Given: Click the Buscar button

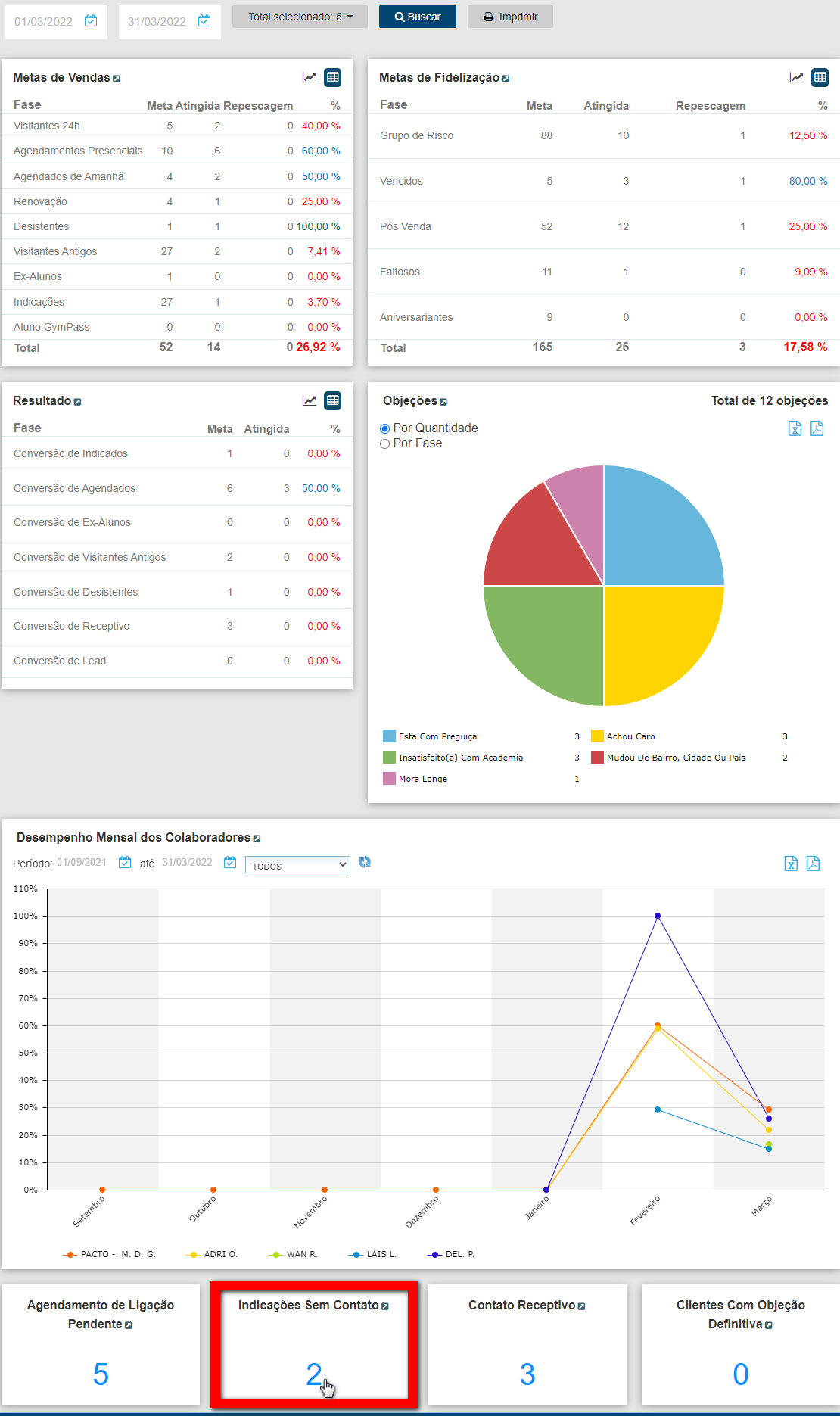Looking at the screenshot, I should tap(417, 17).
